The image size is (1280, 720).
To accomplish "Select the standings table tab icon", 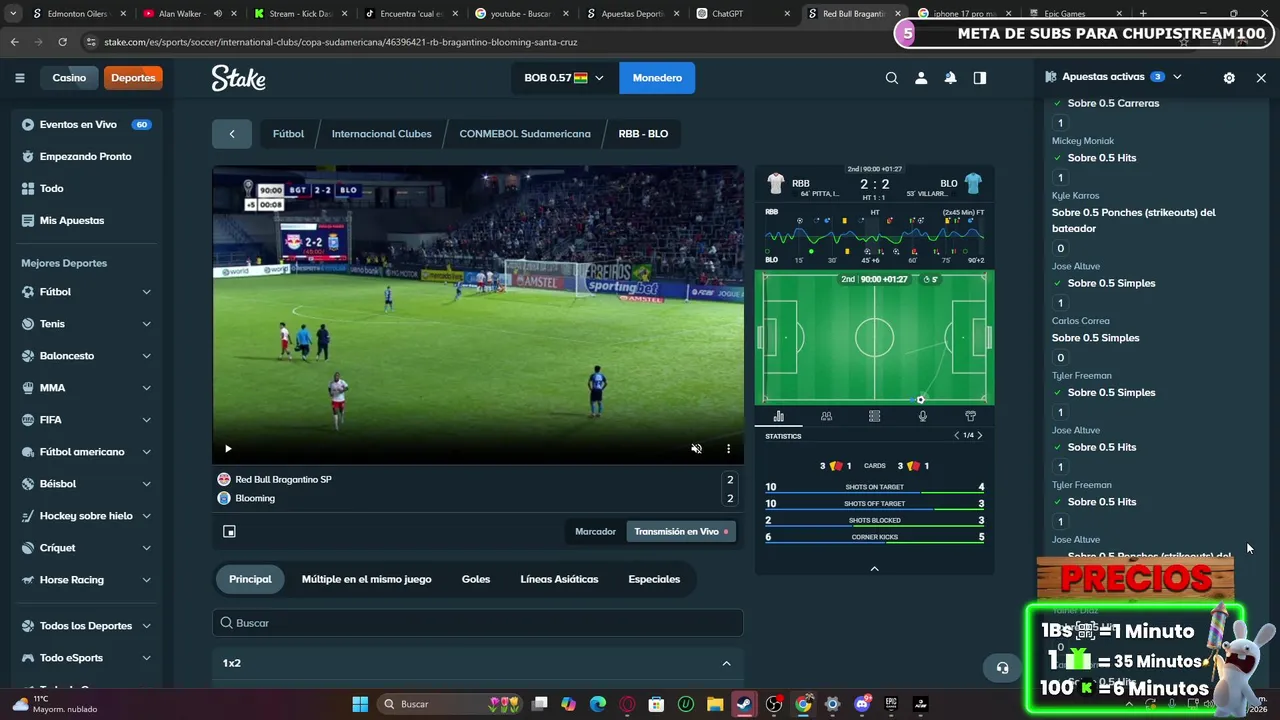I will click(x=874, y=416).
